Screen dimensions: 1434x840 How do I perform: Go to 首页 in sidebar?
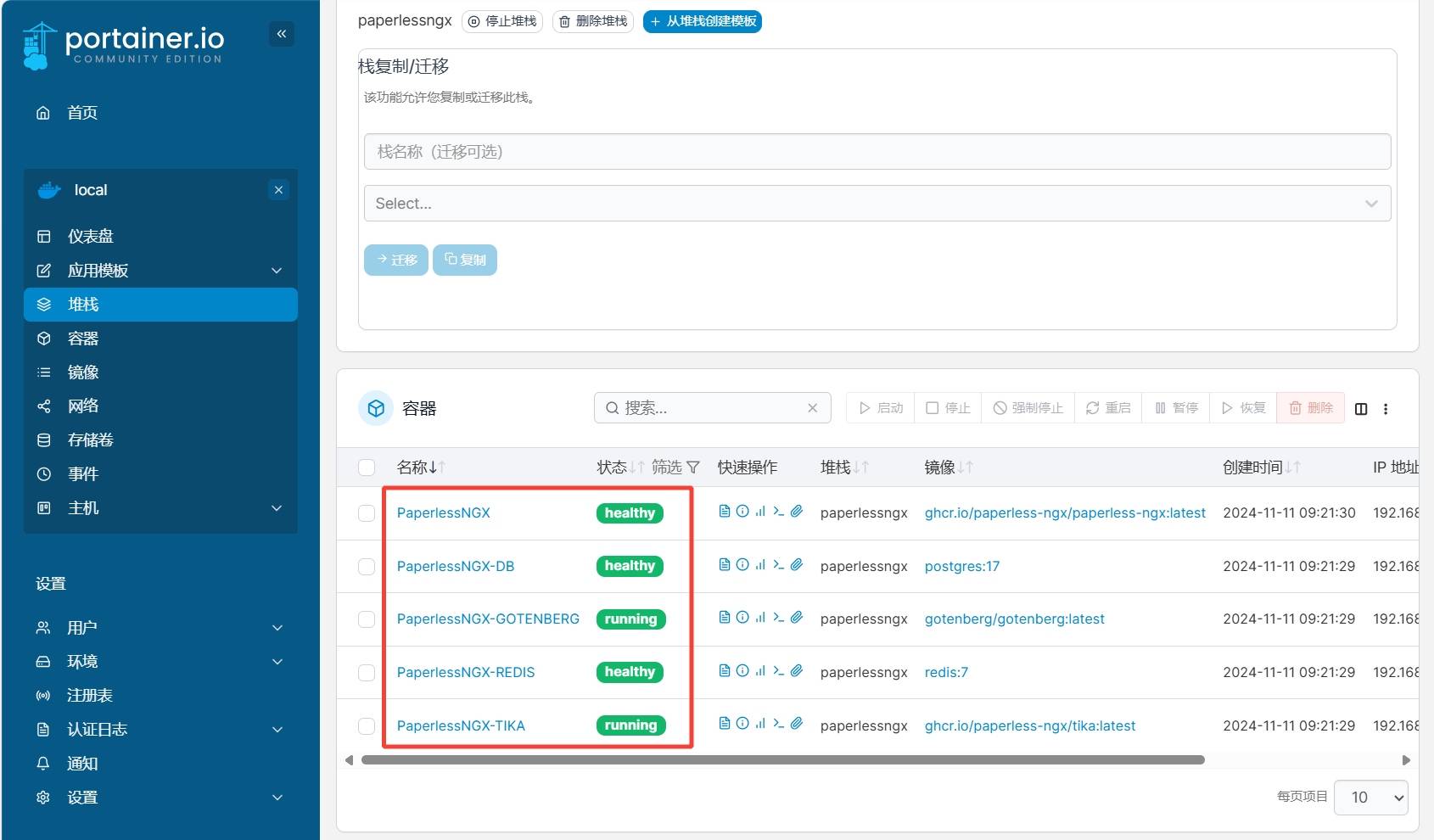82,113
